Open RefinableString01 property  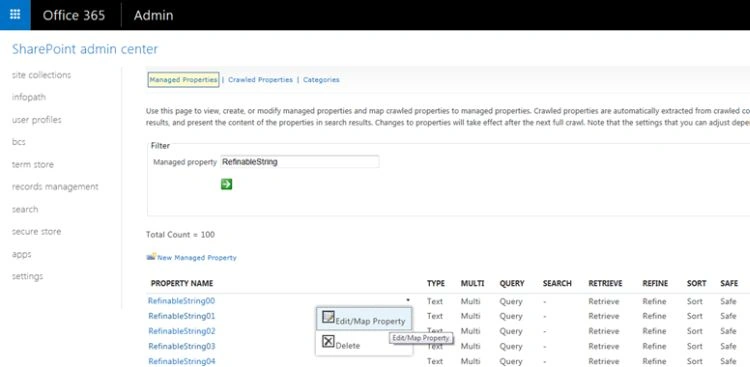tap(181, 316)
